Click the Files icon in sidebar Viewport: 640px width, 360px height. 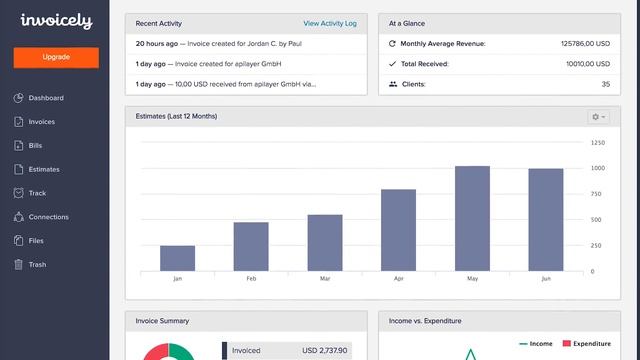(18, 240)
